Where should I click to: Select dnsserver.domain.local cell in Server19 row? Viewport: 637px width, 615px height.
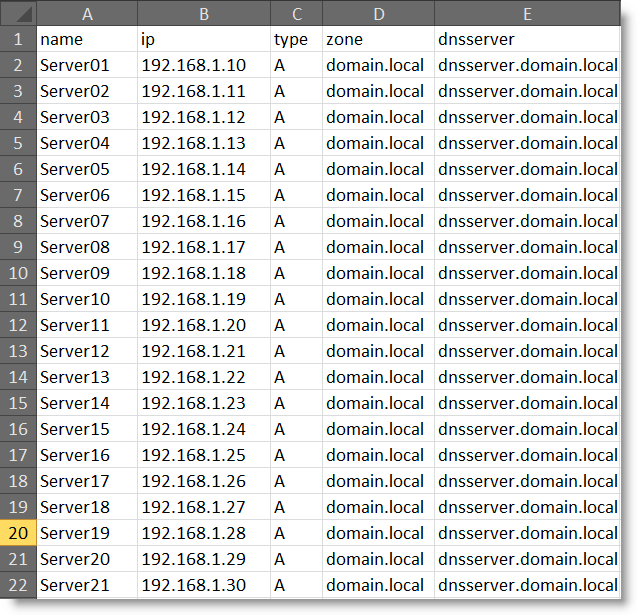click(x=527, y=533)
